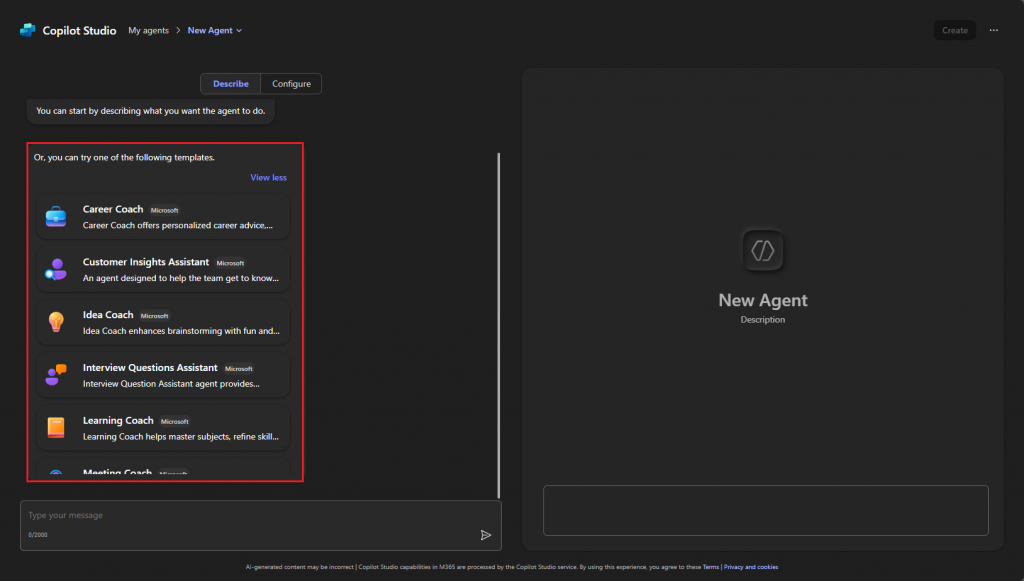Click 'Career Coach offers personalized career advice' text
1024x581 pixels.
click(x=178, y=225)
